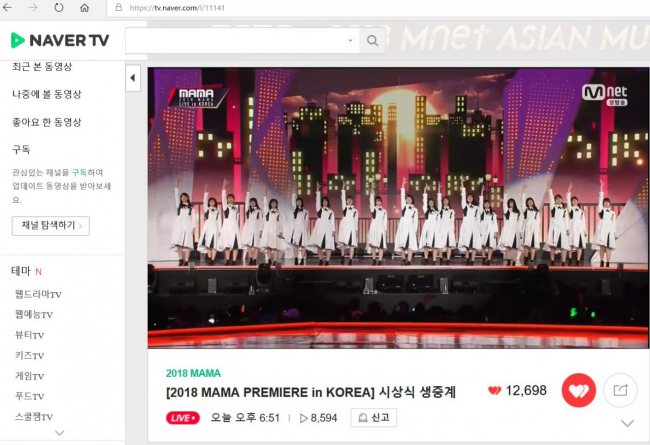Click the search input field
Screen dimensions: 650x445
[243, 41]
